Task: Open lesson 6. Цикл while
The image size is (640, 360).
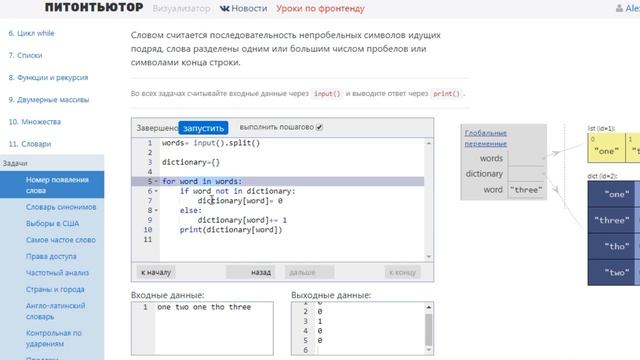Action: (31, 33)
